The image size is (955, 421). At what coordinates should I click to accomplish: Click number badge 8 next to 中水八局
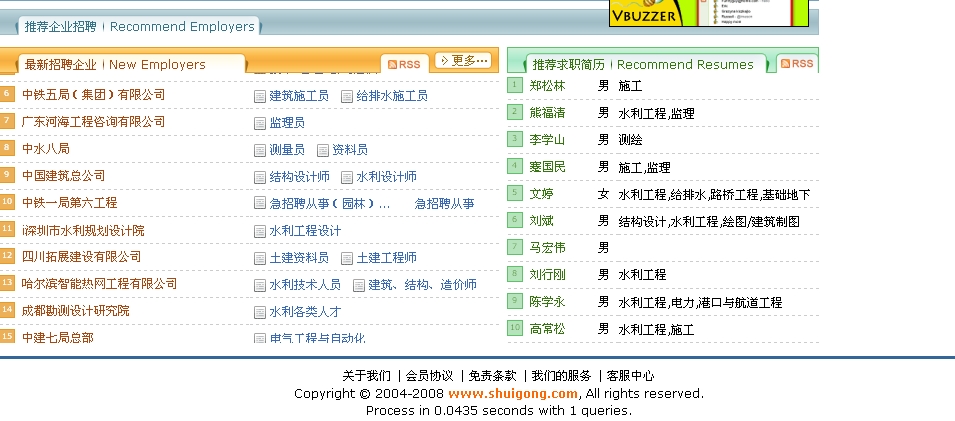(7, 147)
